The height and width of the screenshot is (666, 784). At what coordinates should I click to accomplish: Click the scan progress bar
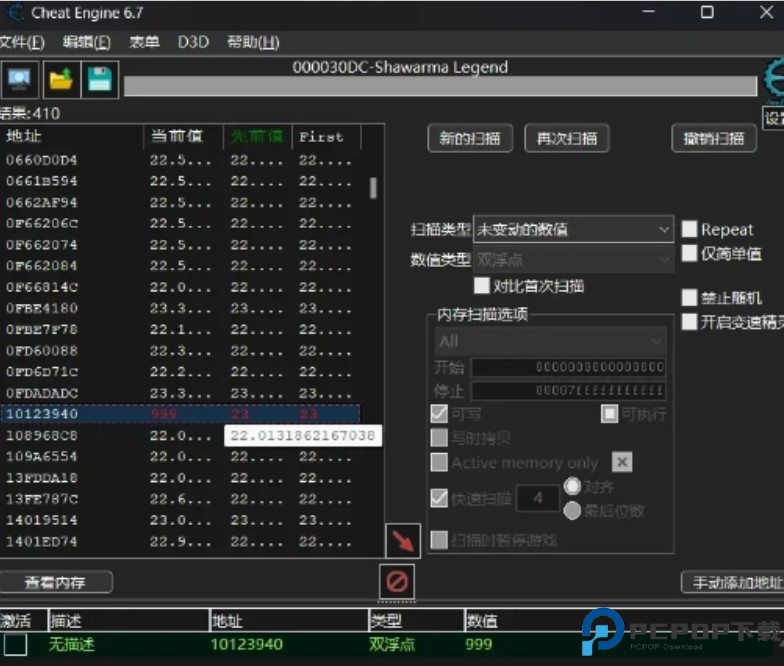[x=440, y=86]
